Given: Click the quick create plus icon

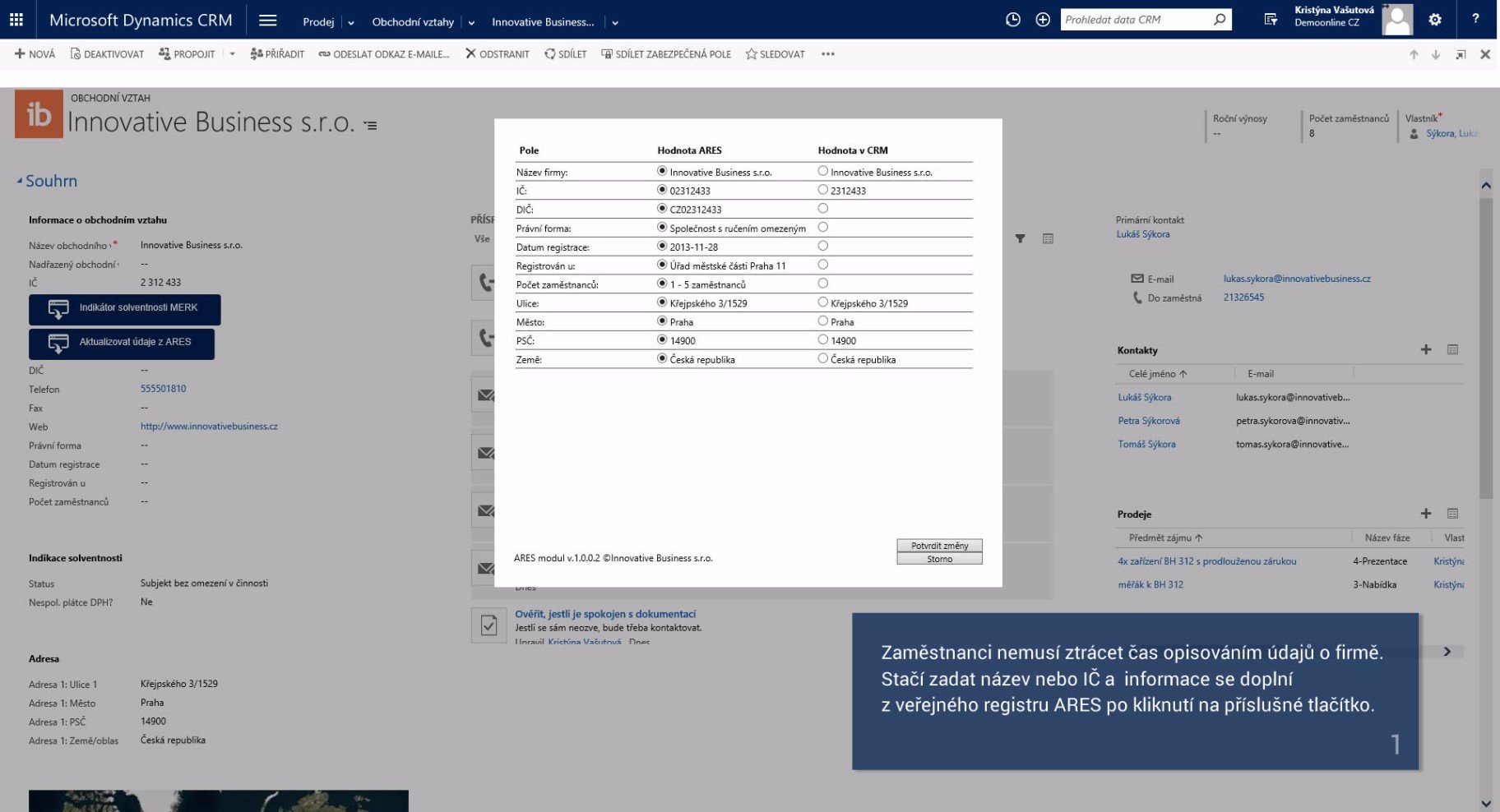Looking at the screenshot, I should (1043, 20).
